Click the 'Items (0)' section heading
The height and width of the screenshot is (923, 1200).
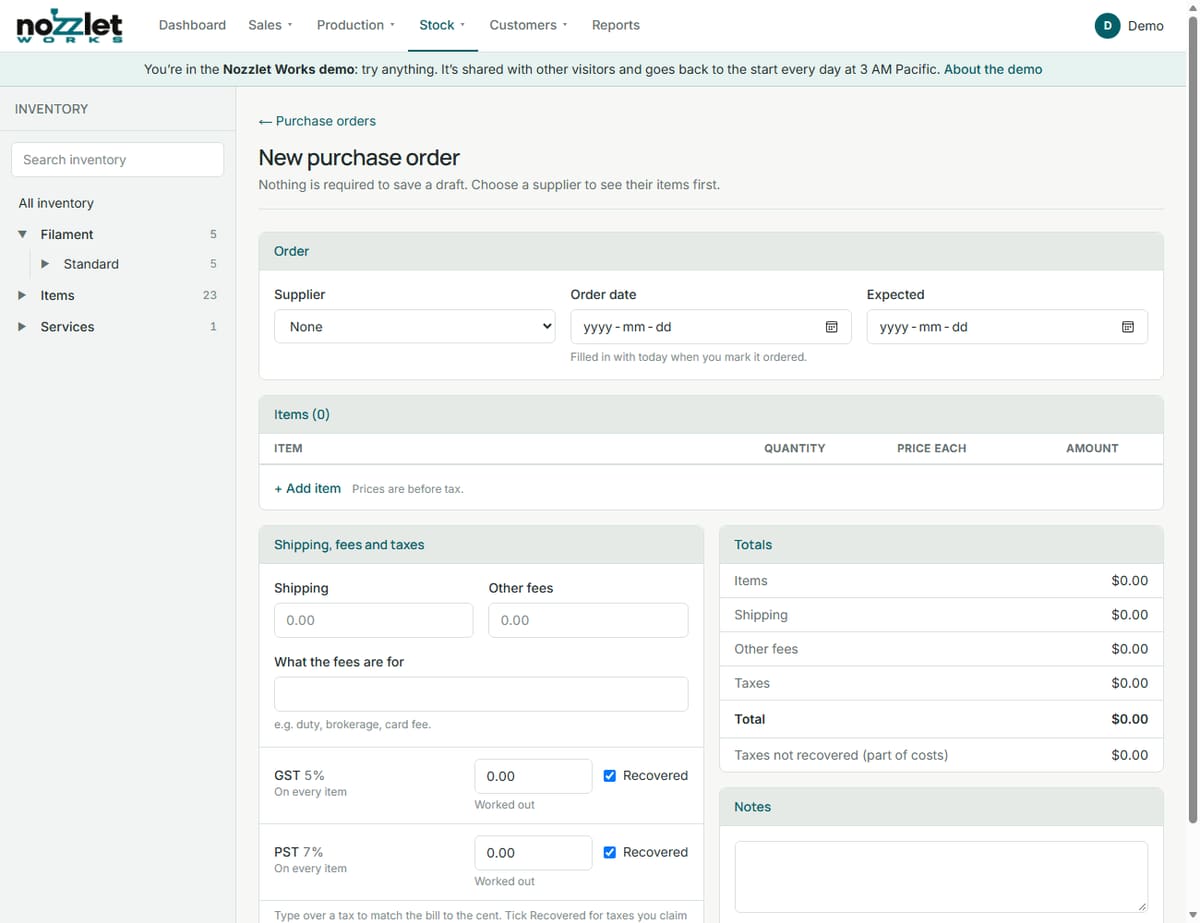pyautogui.click(x=301, y=414)
